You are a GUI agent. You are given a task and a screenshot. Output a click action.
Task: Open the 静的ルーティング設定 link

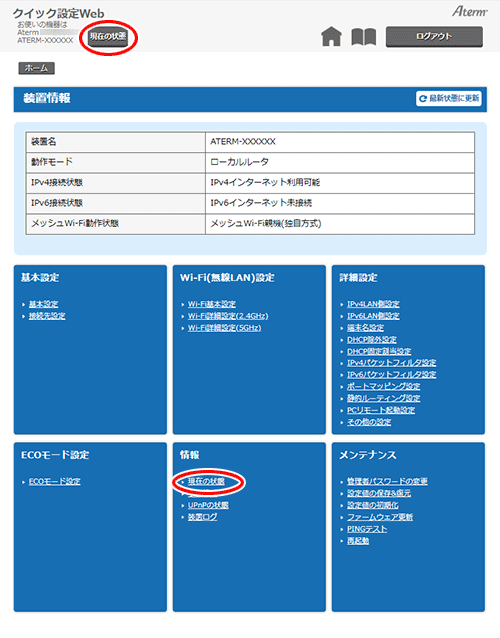tap(384, 398)
